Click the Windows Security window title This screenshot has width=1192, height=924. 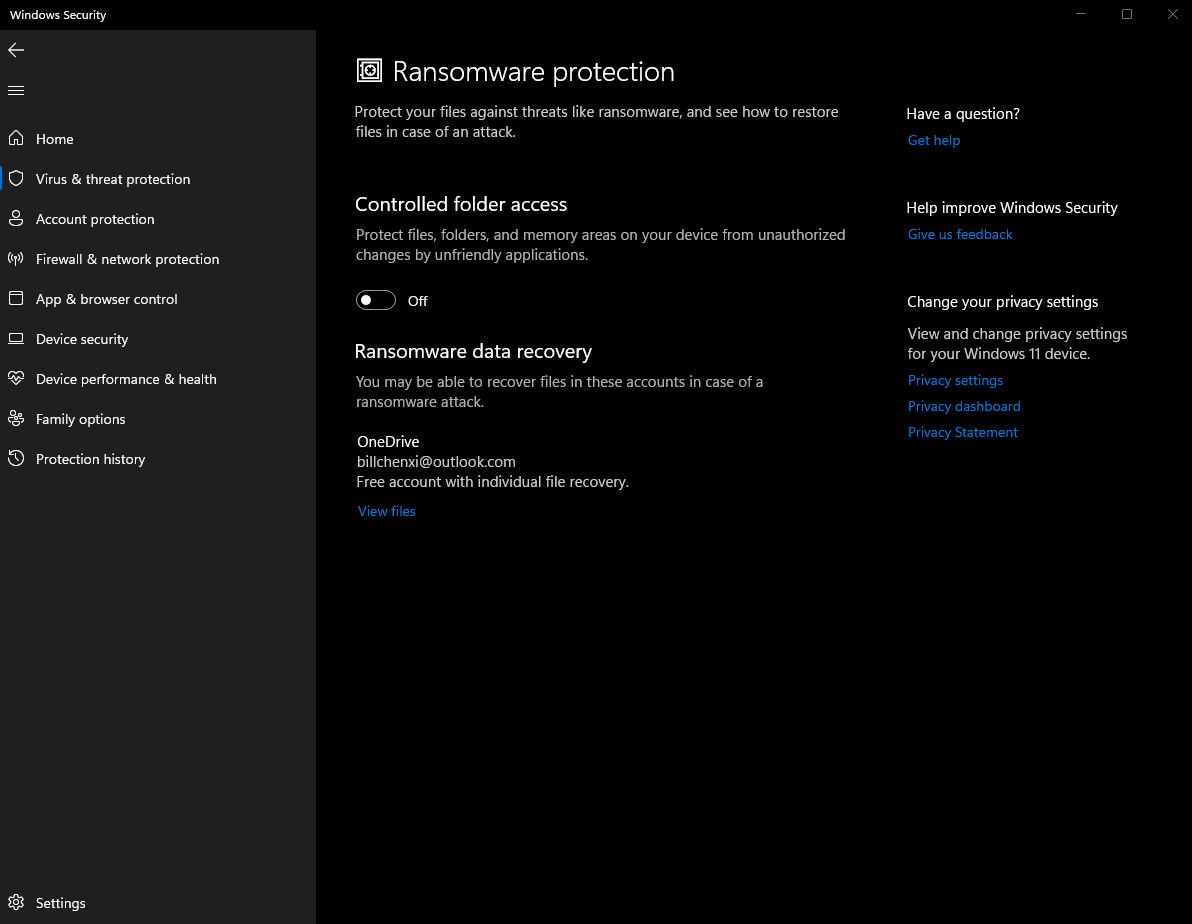tap(58, 14)
